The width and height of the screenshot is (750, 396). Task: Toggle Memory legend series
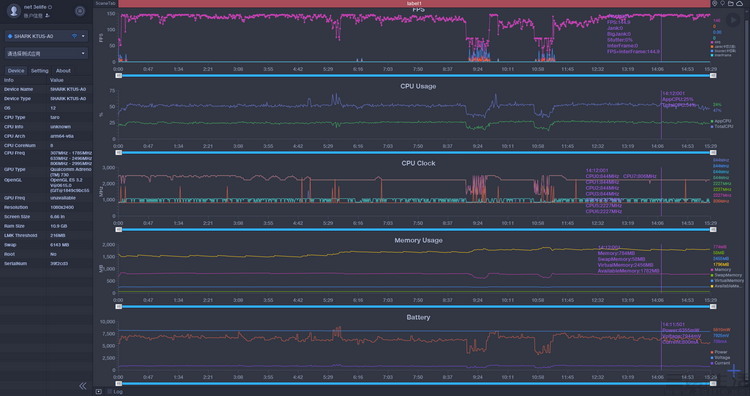(x=721, y=270)
